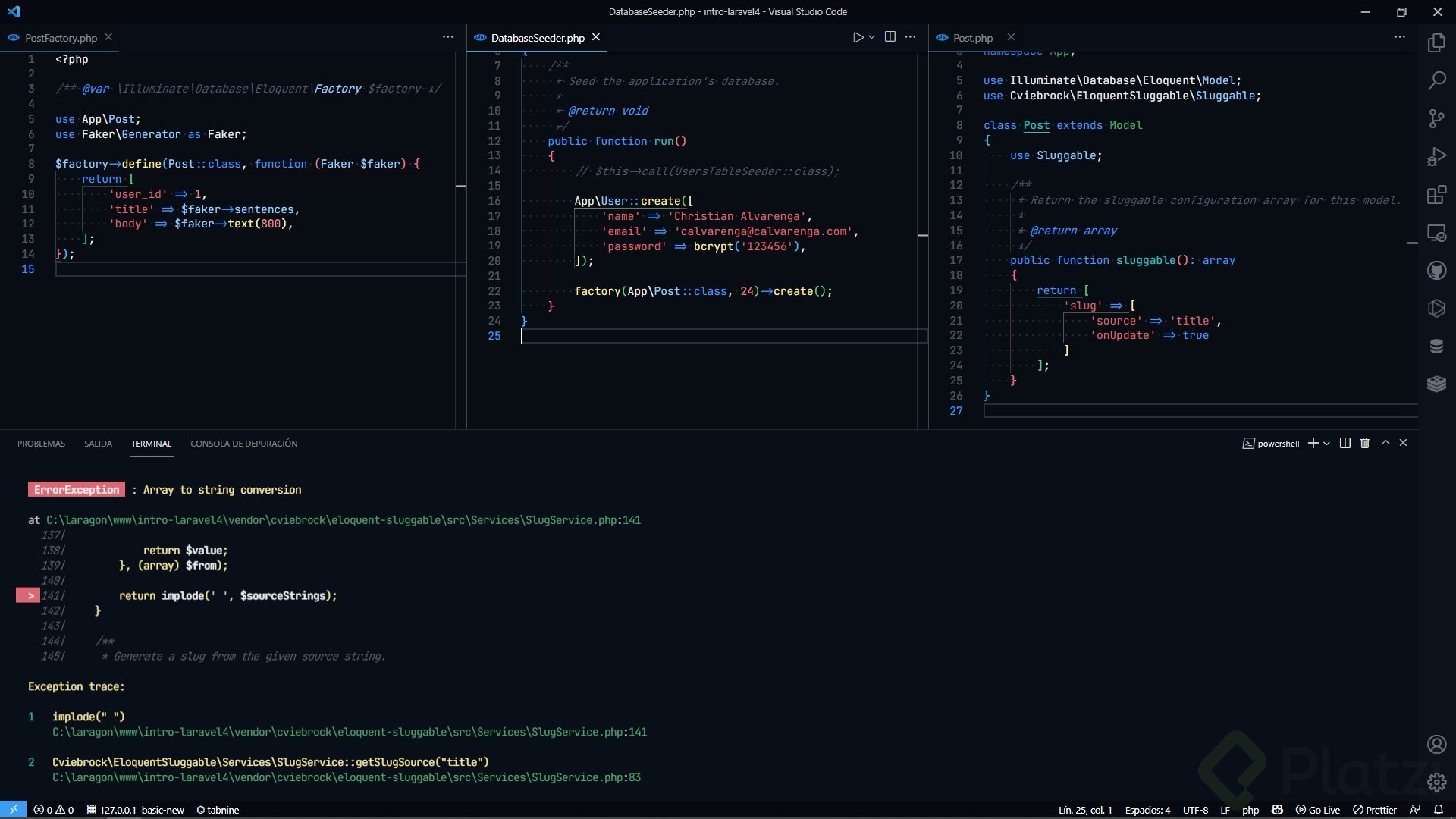Click the php language mode button
The height and width of the screenshot is (819, 1456).
(1250, 810)
